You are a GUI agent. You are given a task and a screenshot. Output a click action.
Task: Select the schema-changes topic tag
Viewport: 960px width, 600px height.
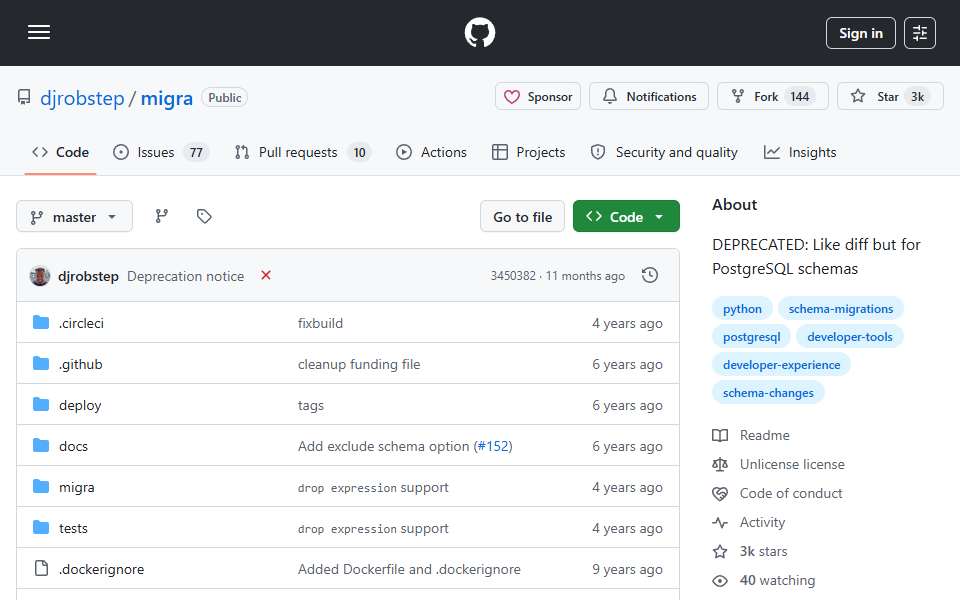click(x=768, y=393)
